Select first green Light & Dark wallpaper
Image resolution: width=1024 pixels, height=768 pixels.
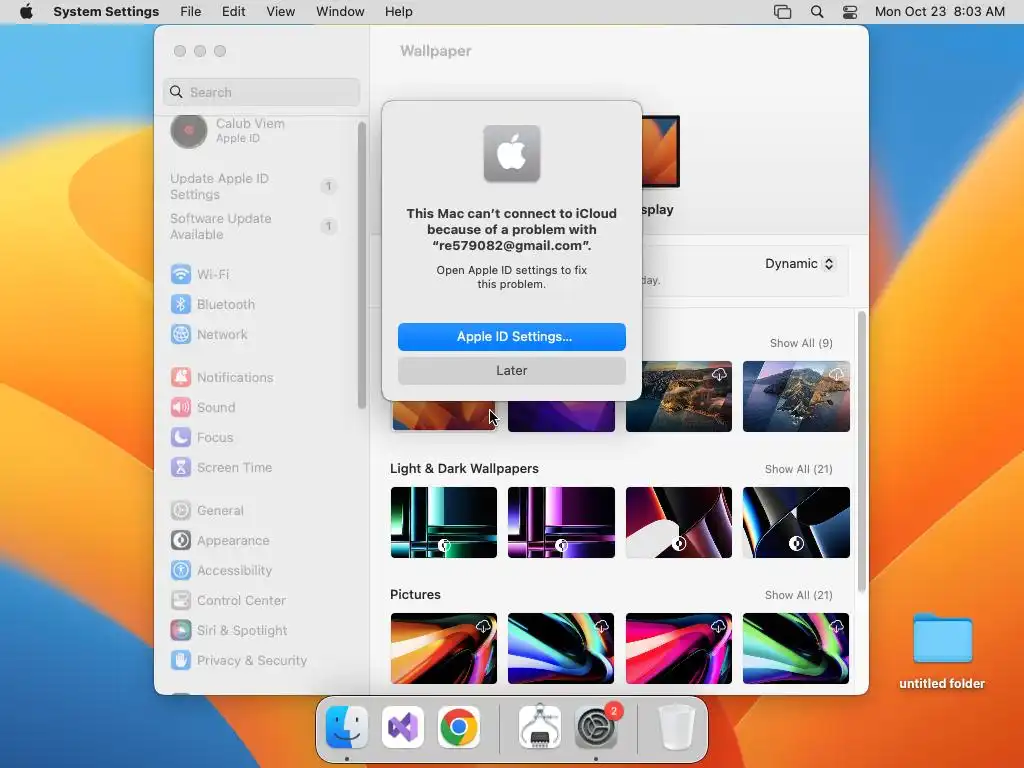click(444, 522)
